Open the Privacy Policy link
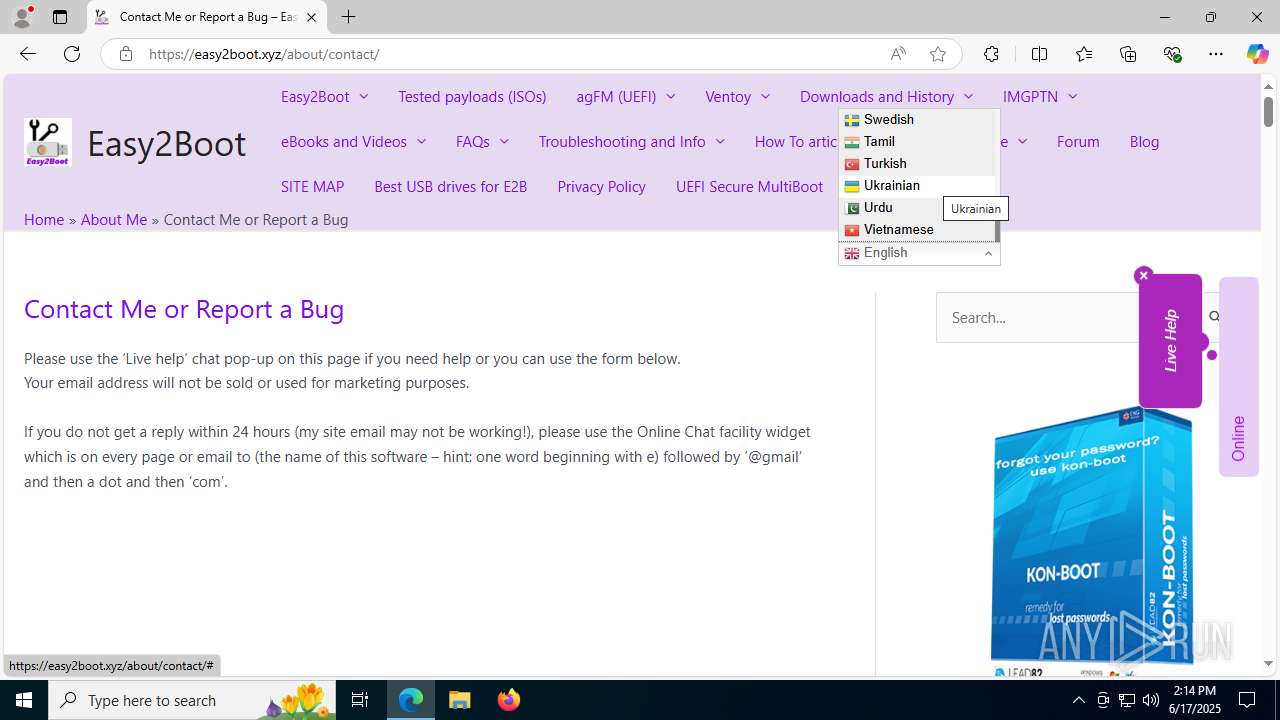The width and height of the screenshot is (1280, 720). click(601, 186)
